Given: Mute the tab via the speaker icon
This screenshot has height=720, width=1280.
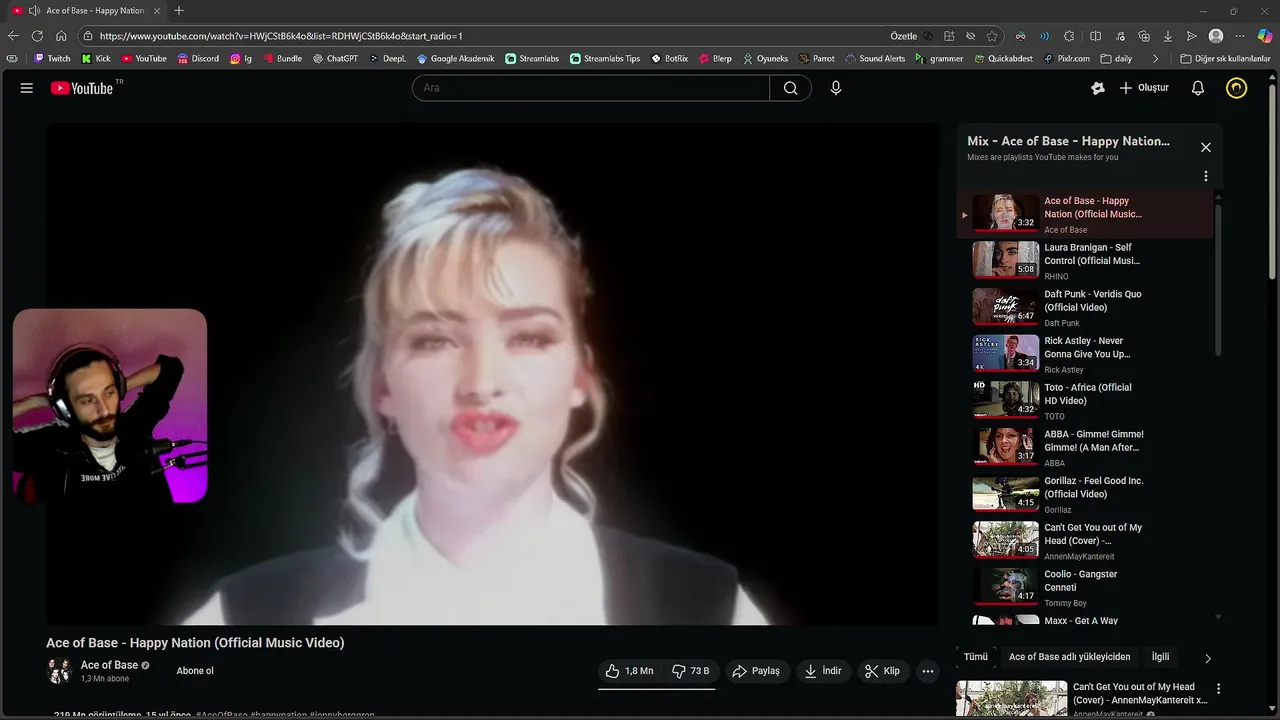Looking at the screenshot, I should pos(34,11).
